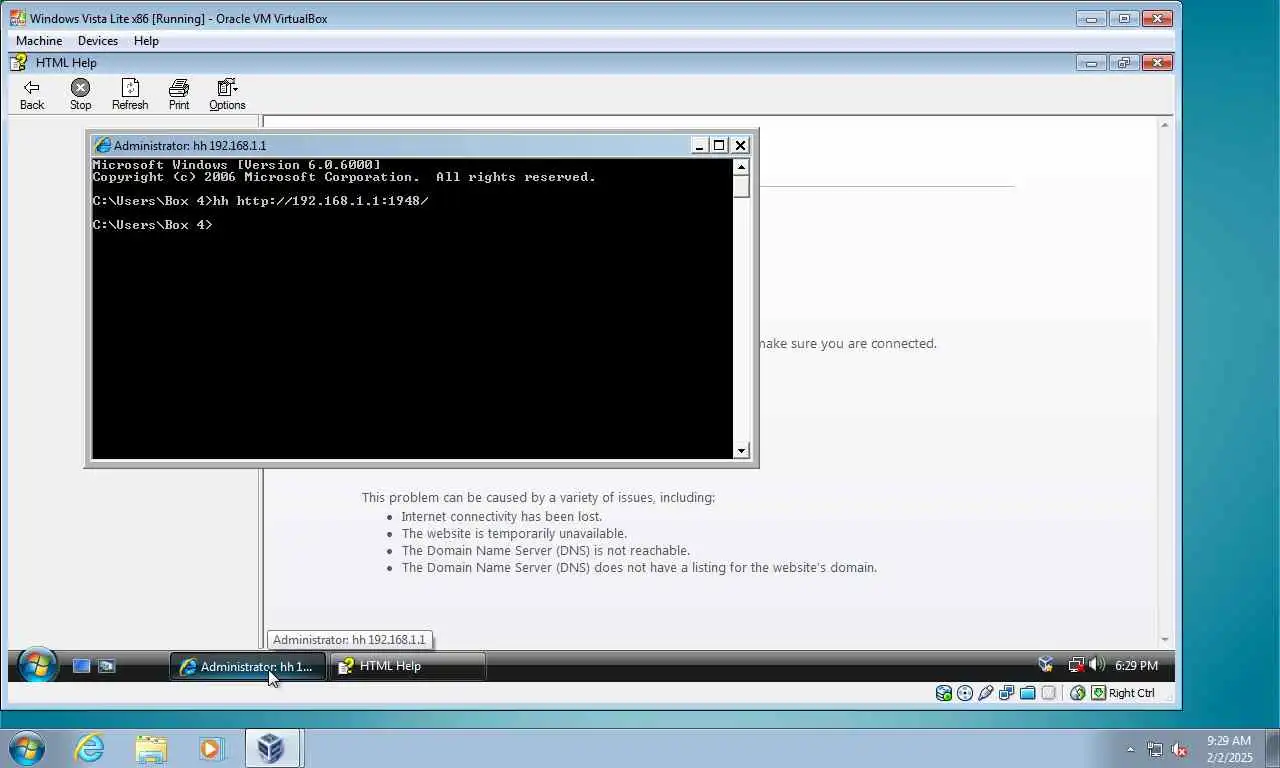Click the HTML Help page scroll up arrow

(x=1165, y=125)
